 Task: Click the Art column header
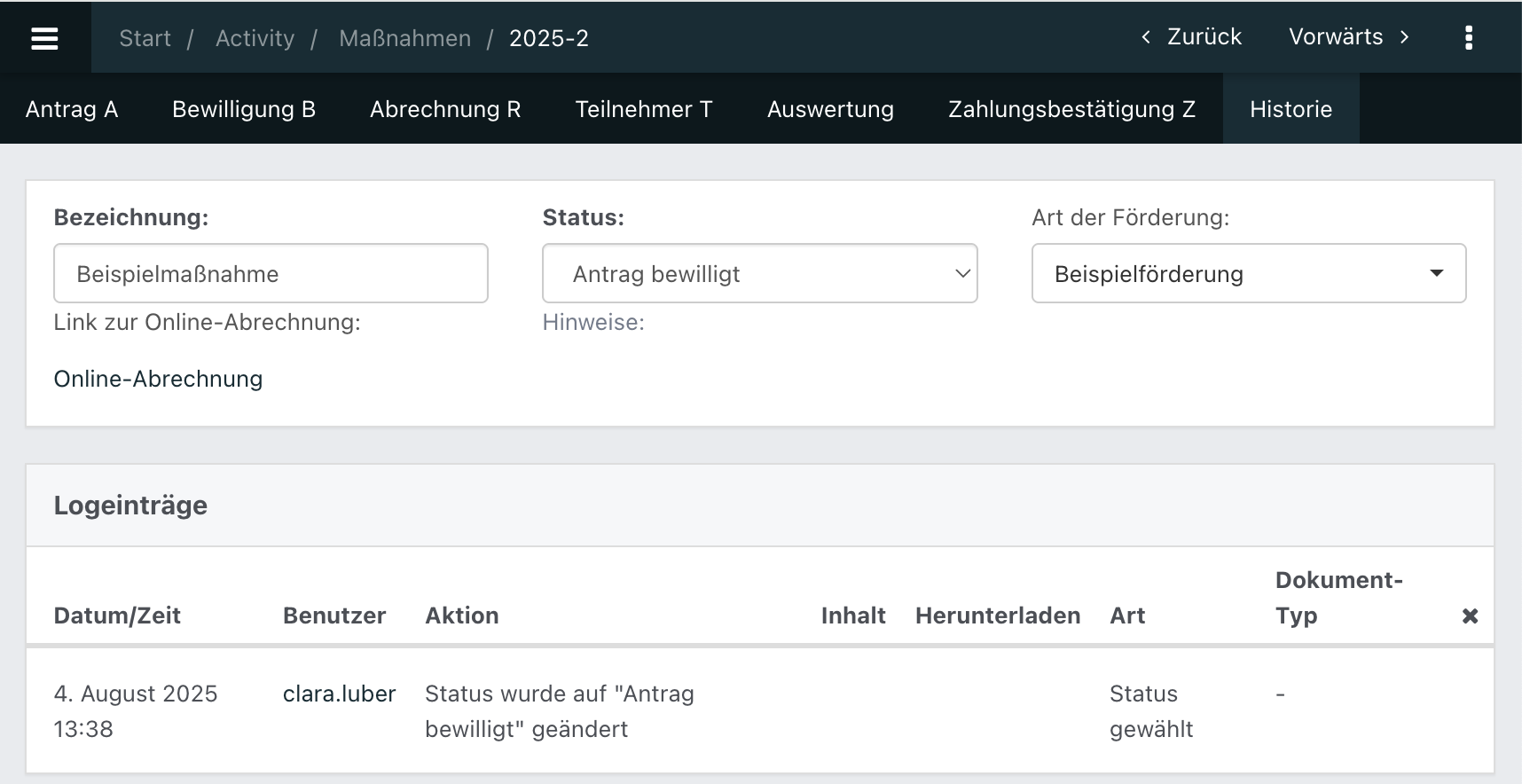(x=1127, y=615)
